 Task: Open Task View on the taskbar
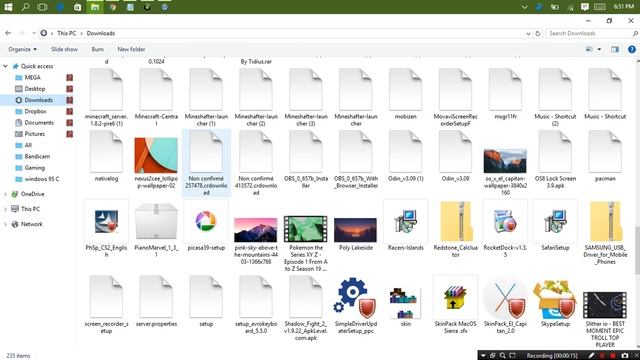pyautogui.click(x=42, y=7)
